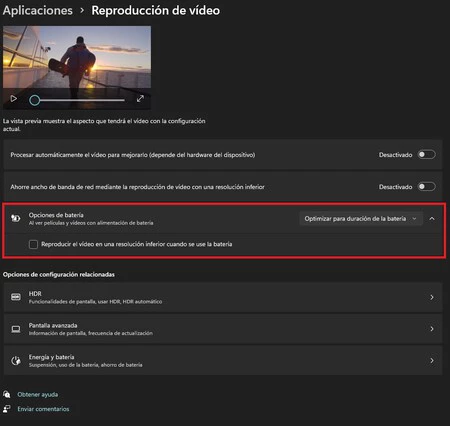Click the HDR display icon
Image resolution: width=450 pixels, height=426 pixels.
(x=16, y=297)
